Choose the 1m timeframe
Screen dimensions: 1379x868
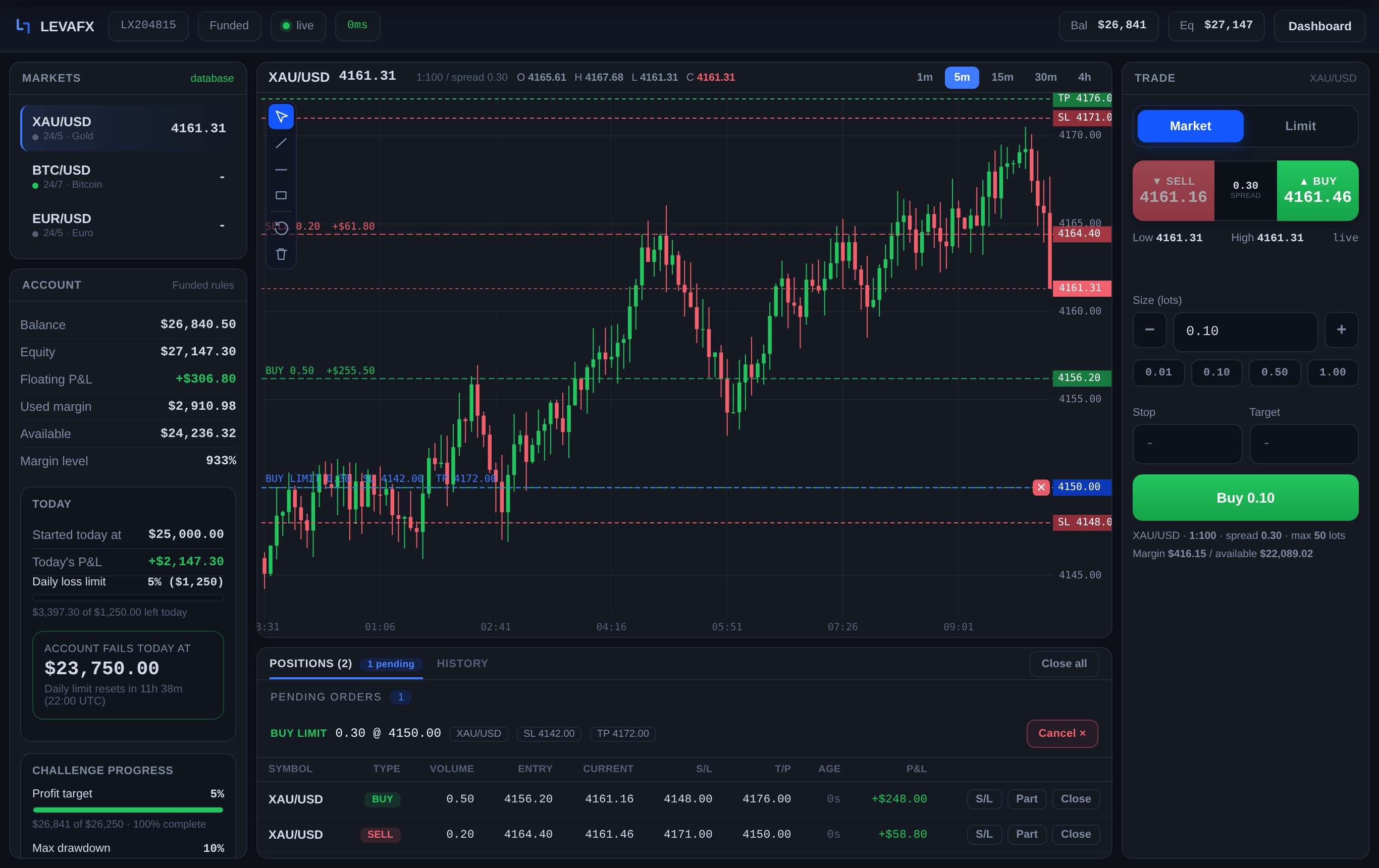click(924, 77)
